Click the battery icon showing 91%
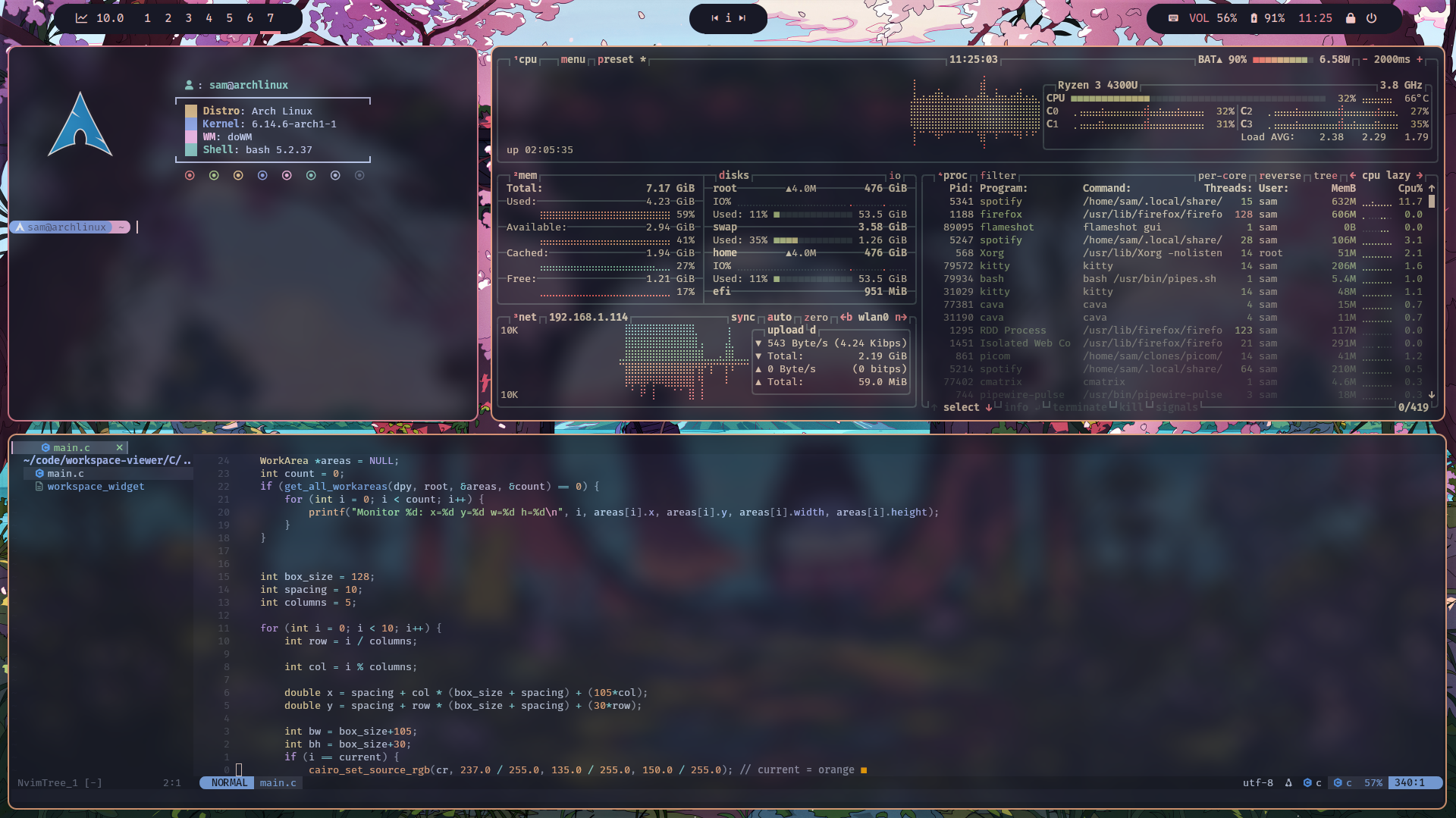The width and height of the screenshot is (1456, 818). (1254, 18)
